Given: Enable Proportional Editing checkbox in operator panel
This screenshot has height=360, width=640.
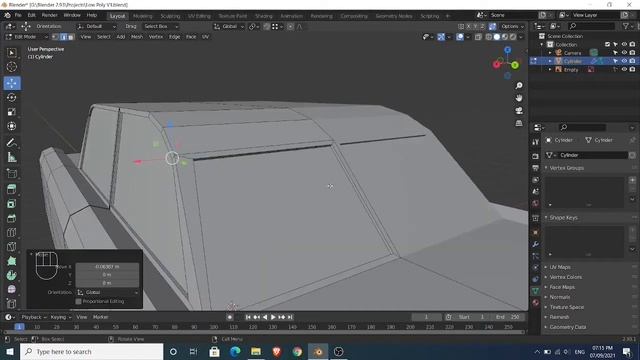Looking at the screenshot, I should click(78, 301).
